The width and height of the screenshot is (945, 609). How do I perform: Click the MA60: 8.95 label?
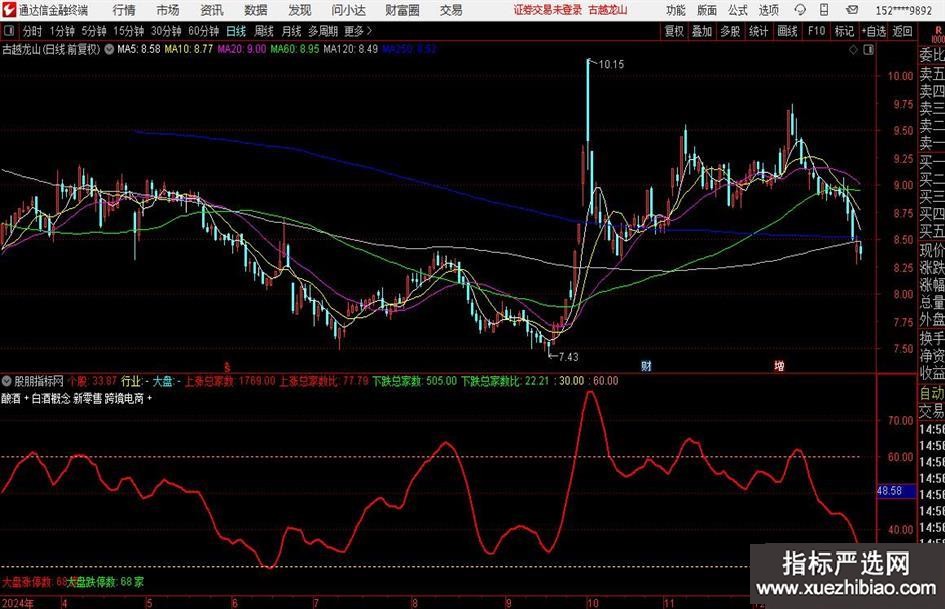click(295, 49)
